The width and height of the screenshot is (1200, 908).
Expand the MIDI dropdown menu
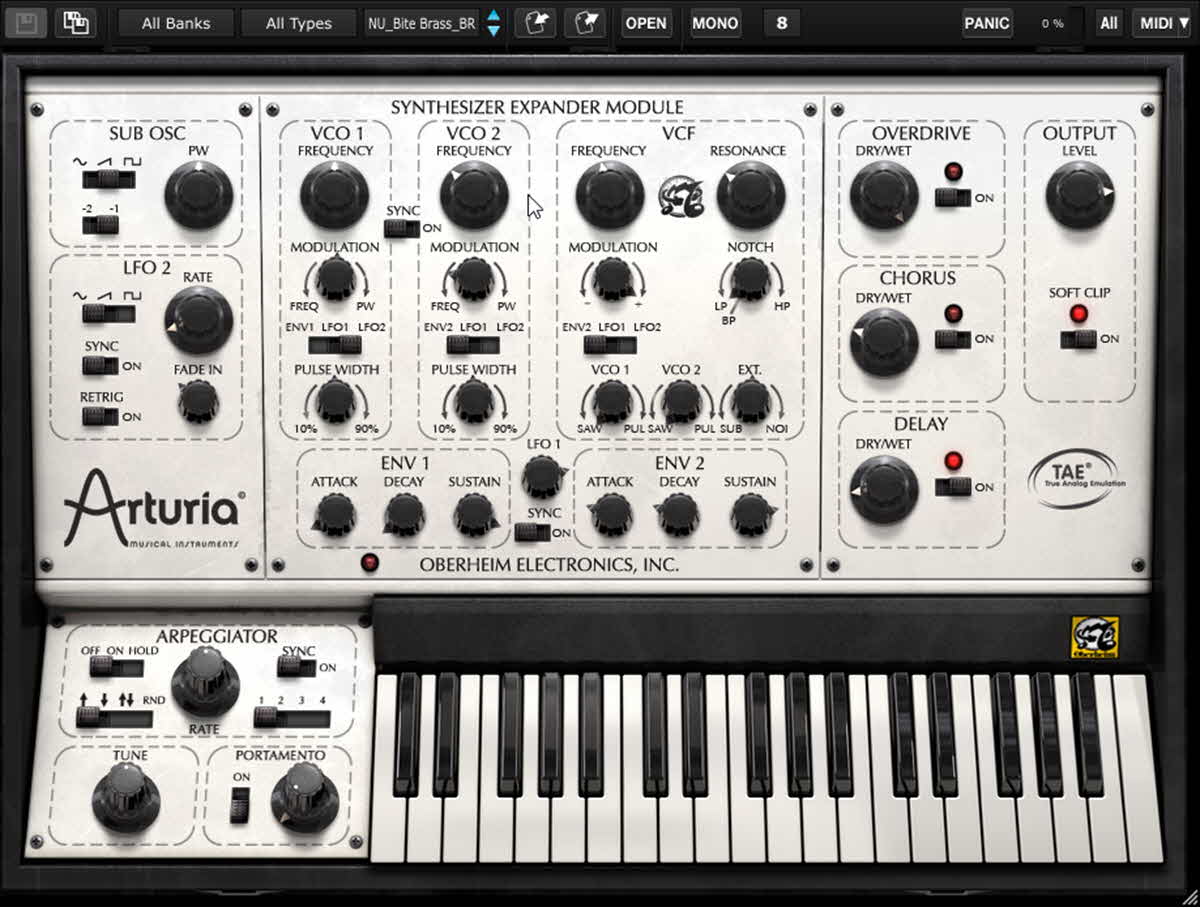tap(1161, 23)
